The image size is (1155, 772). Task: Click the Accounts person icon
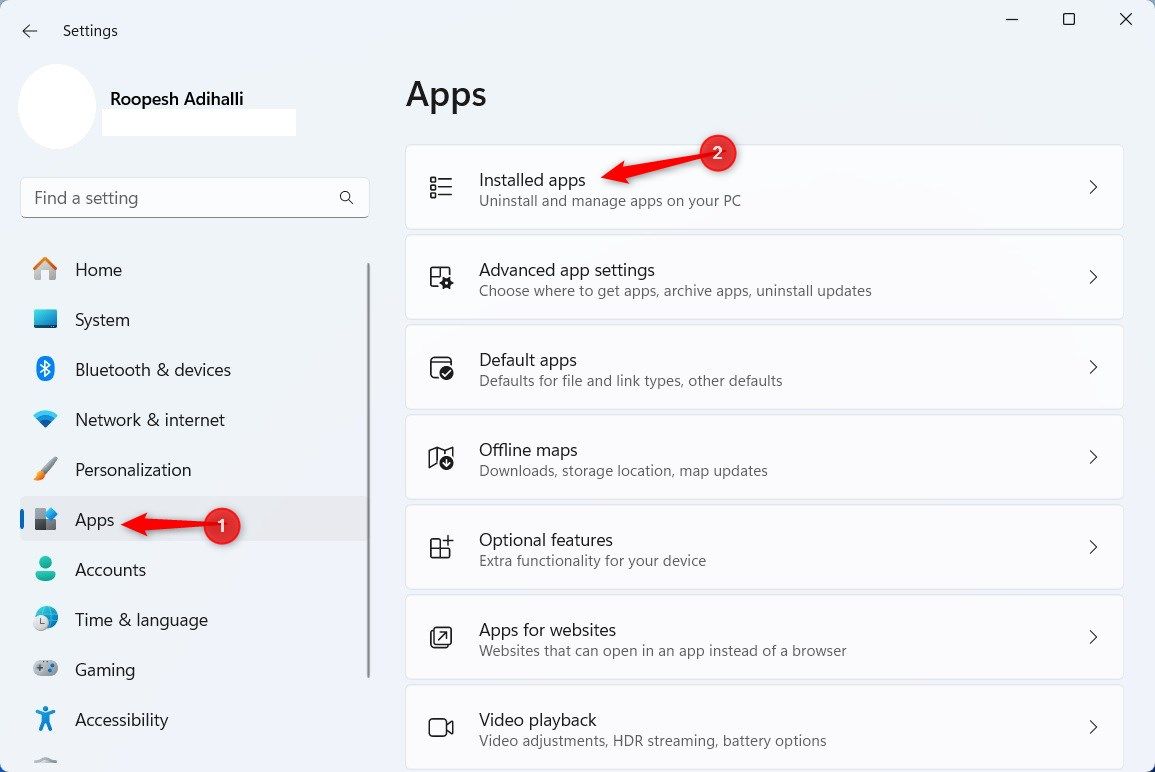coord(46,569)
